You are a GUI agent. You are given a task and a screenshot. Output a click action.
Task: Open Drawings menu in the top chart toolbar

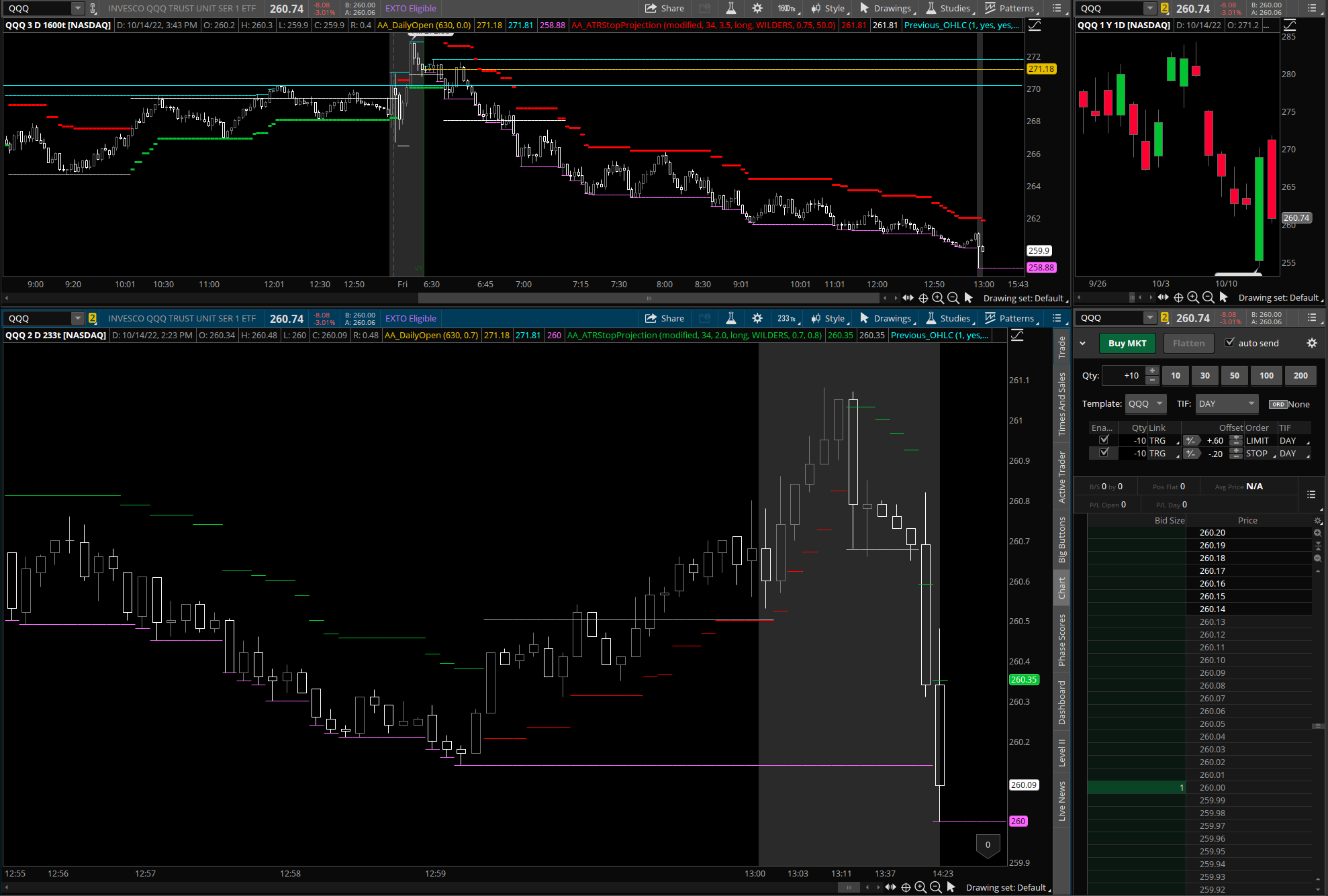[886, 8]
